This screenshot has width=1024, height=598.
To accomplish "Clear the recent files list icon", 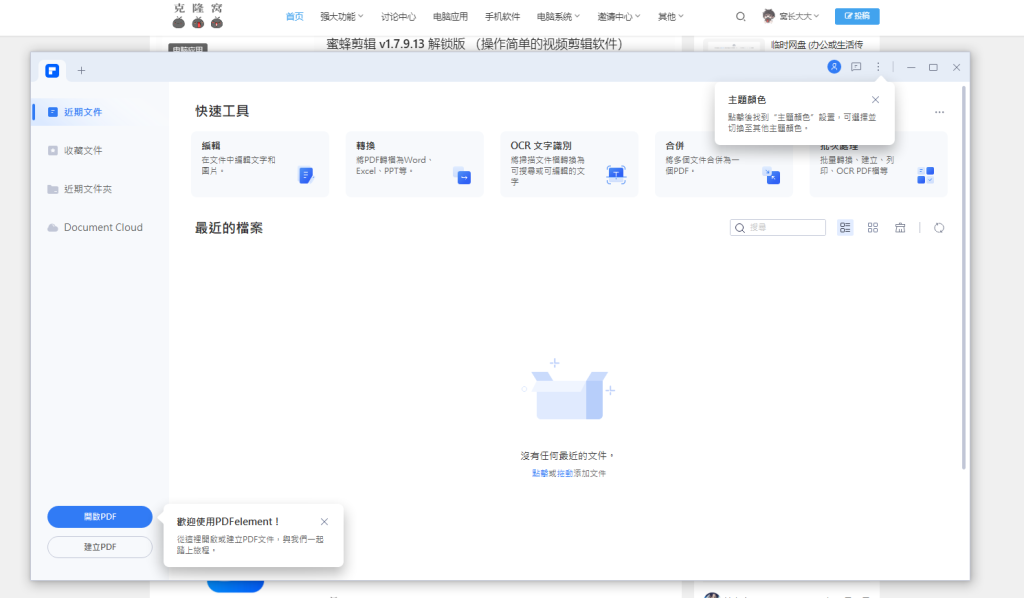I will pos(900,228).
